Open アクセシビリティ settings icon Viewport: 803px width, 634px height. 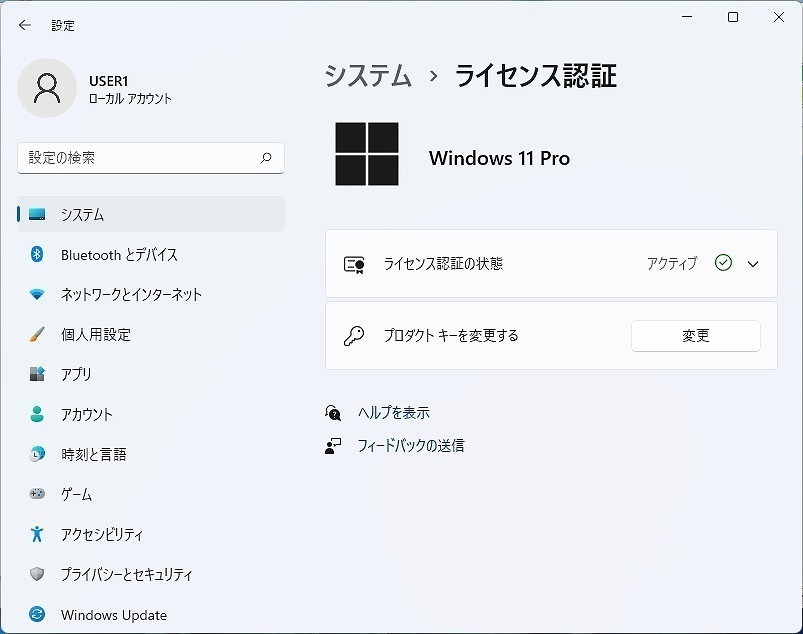pyautogui.click(x=36, y=535)
